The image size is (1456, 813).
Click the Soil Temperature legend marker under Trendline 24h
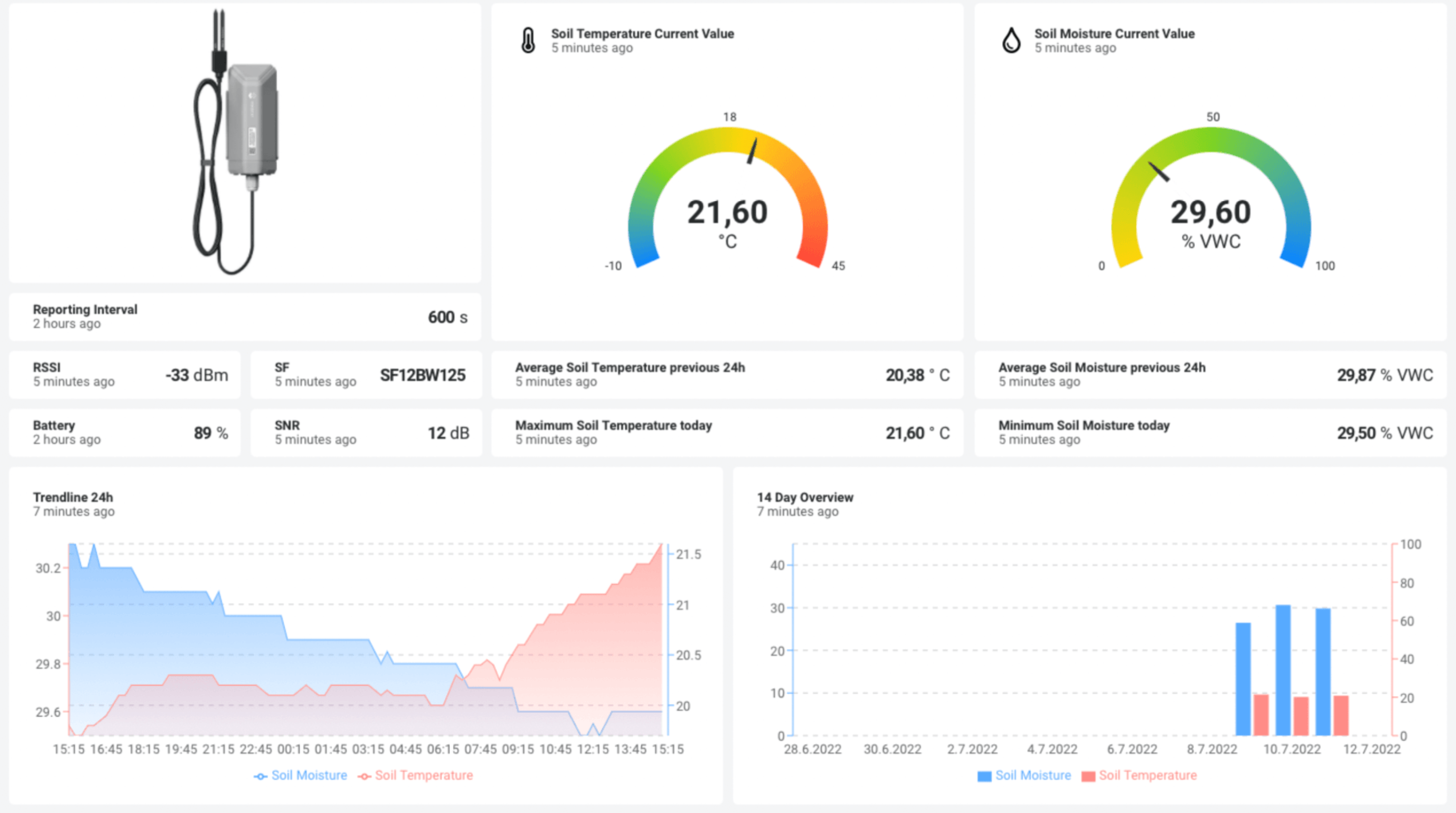click(x=365, y=776)
